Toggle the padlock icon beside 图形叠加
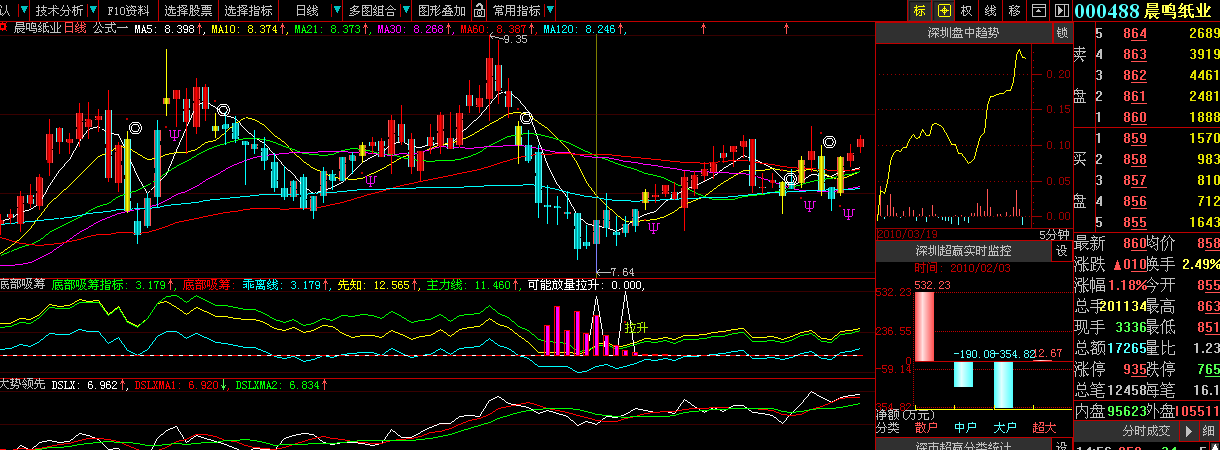 [480, 11]
